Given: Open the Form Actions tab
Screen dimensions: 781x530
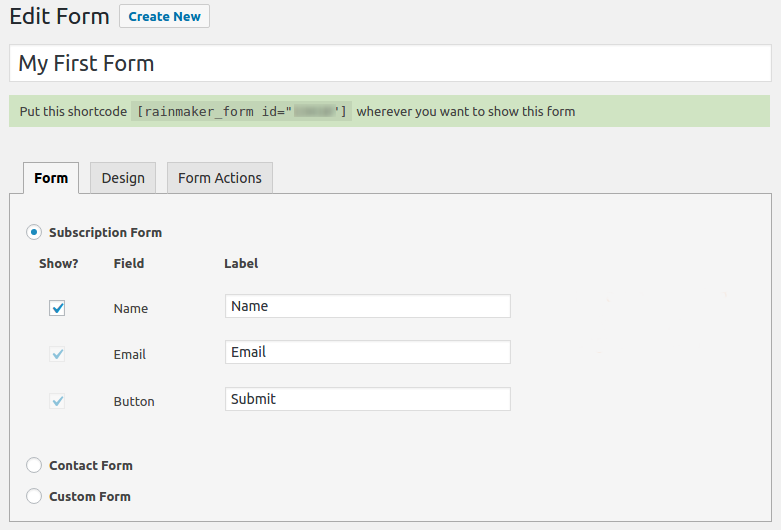Looking at the screenshot, I should coord(220,178).
